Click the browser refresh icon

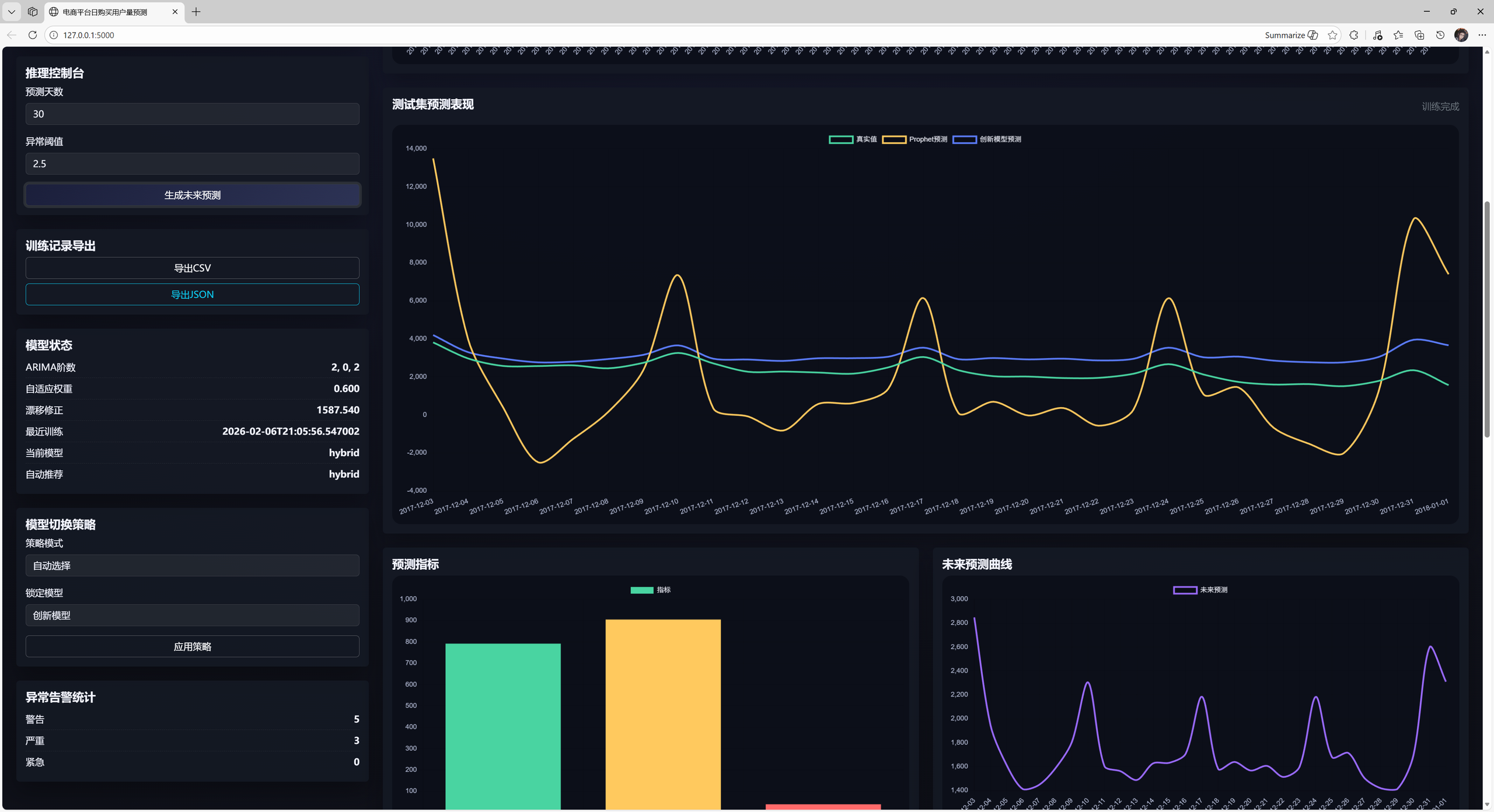(x=33, y=35)
